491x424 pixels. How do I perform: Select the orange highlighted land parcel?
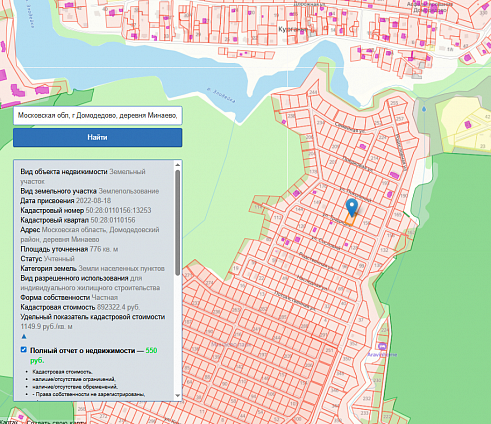(x=350, y=219)
